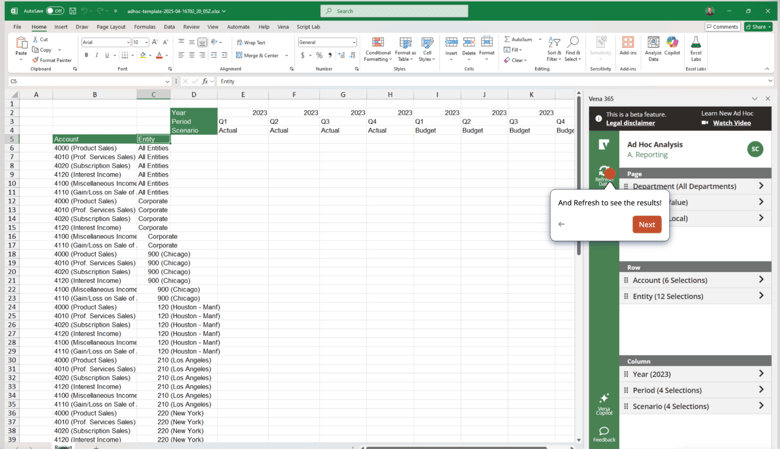The width and height of the screenshot is (780, 449).
Task: Open the Legal disclaimer link
Action: click(630, 123)
